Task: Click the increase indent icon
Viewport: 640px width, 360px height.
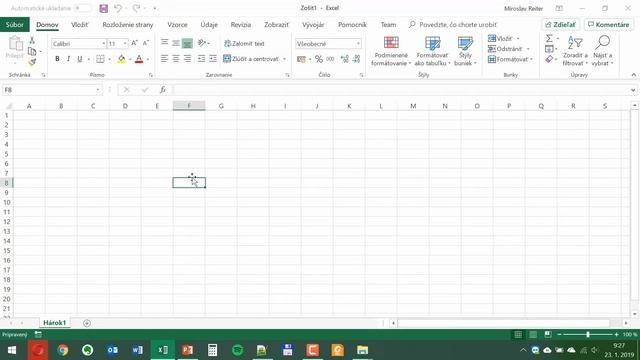Action: [x=213, y=59]
